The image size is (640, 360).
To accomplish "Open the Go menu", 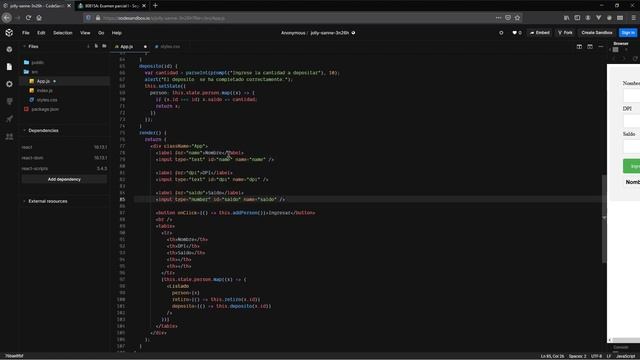I will (101, 33).
